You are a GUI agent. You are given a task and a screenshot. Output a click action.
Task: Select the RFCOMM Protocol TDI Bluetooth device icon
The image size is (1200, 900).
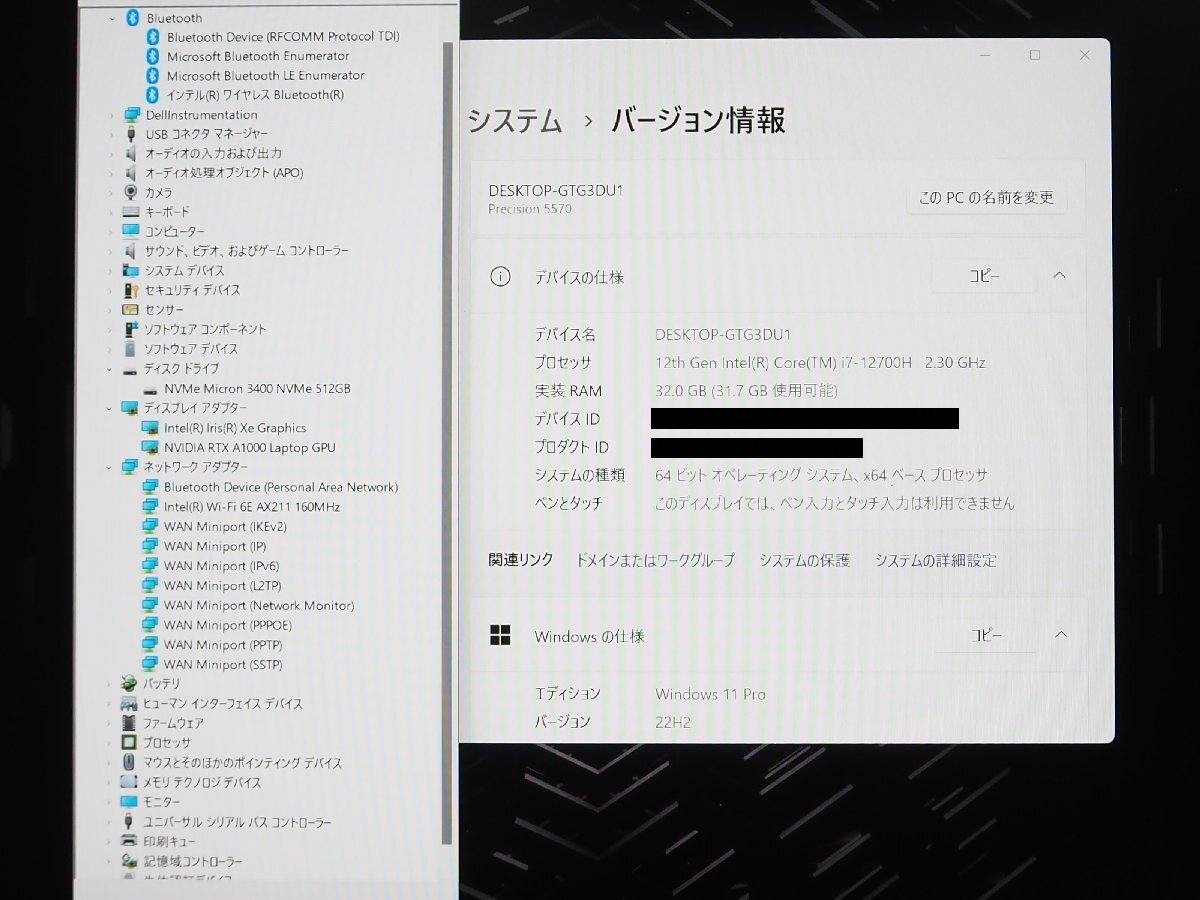152,36
